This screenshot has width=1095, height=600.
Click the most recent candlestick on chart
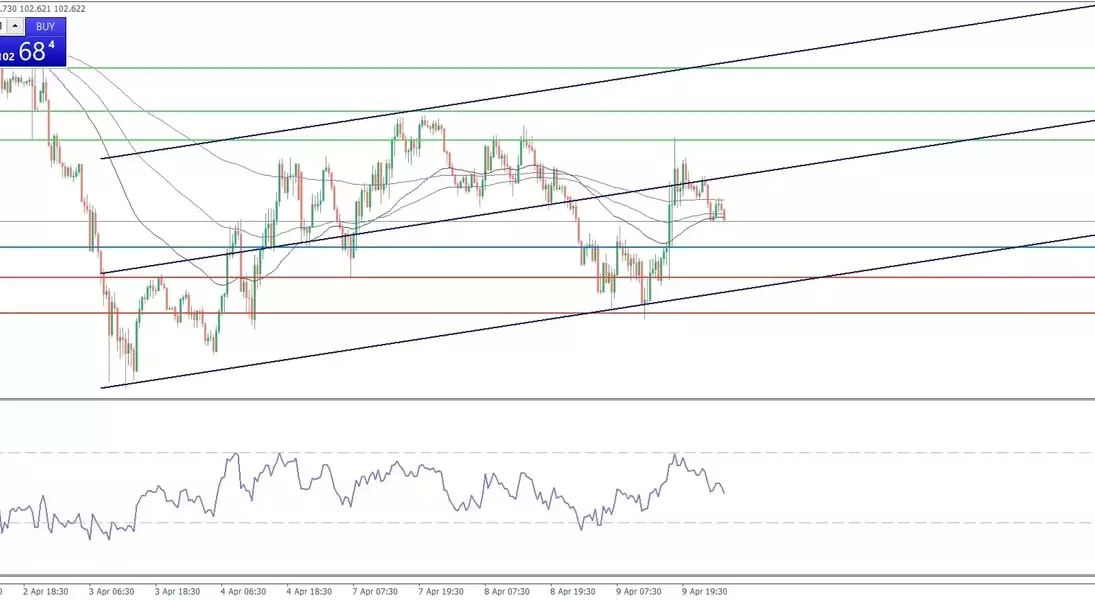pyautogui.click(x=723, y=212)
